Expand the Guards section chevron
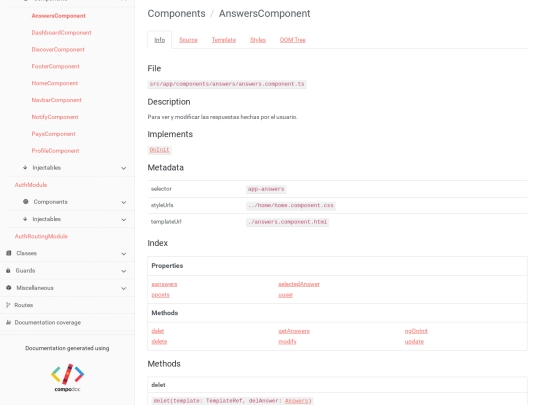This screenshot has height=405, width=540. (124, 271)
